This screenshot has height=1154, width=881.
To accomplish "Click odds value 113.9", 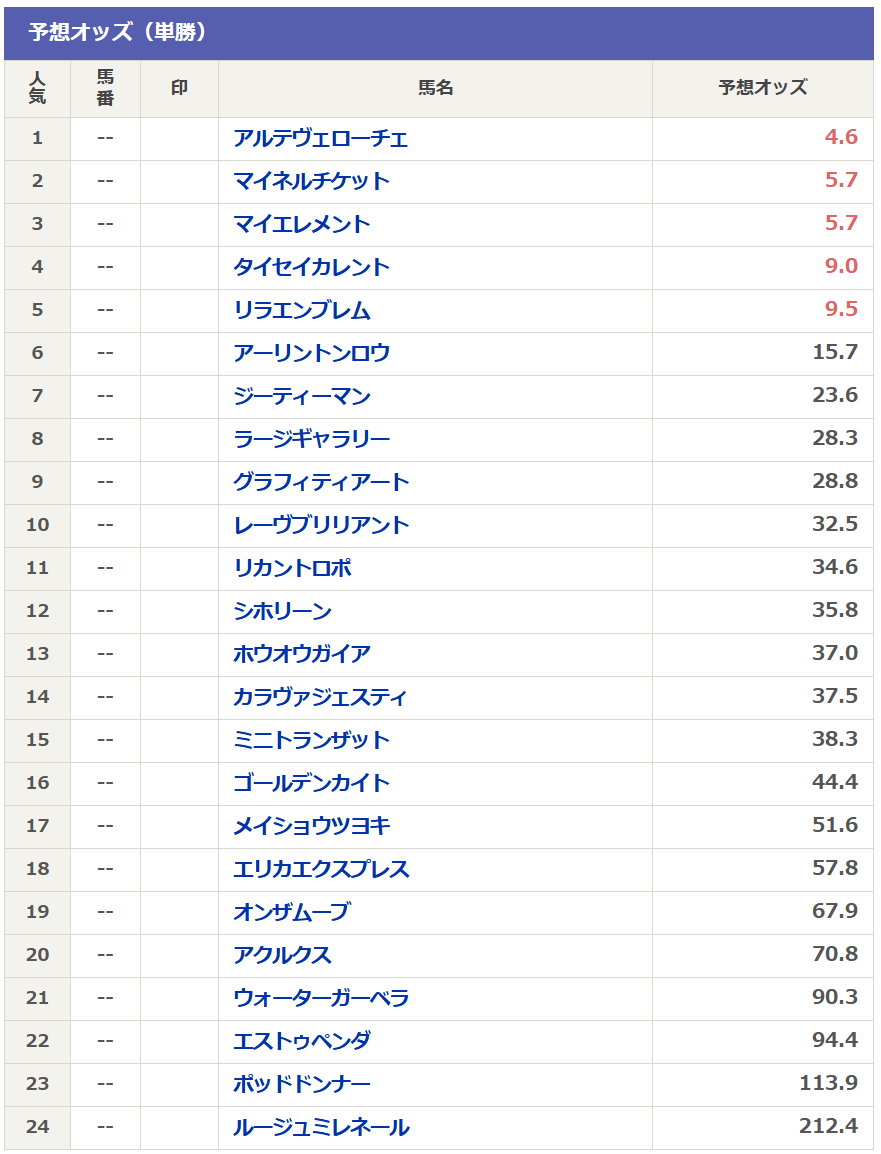I will pos(829,1083).
